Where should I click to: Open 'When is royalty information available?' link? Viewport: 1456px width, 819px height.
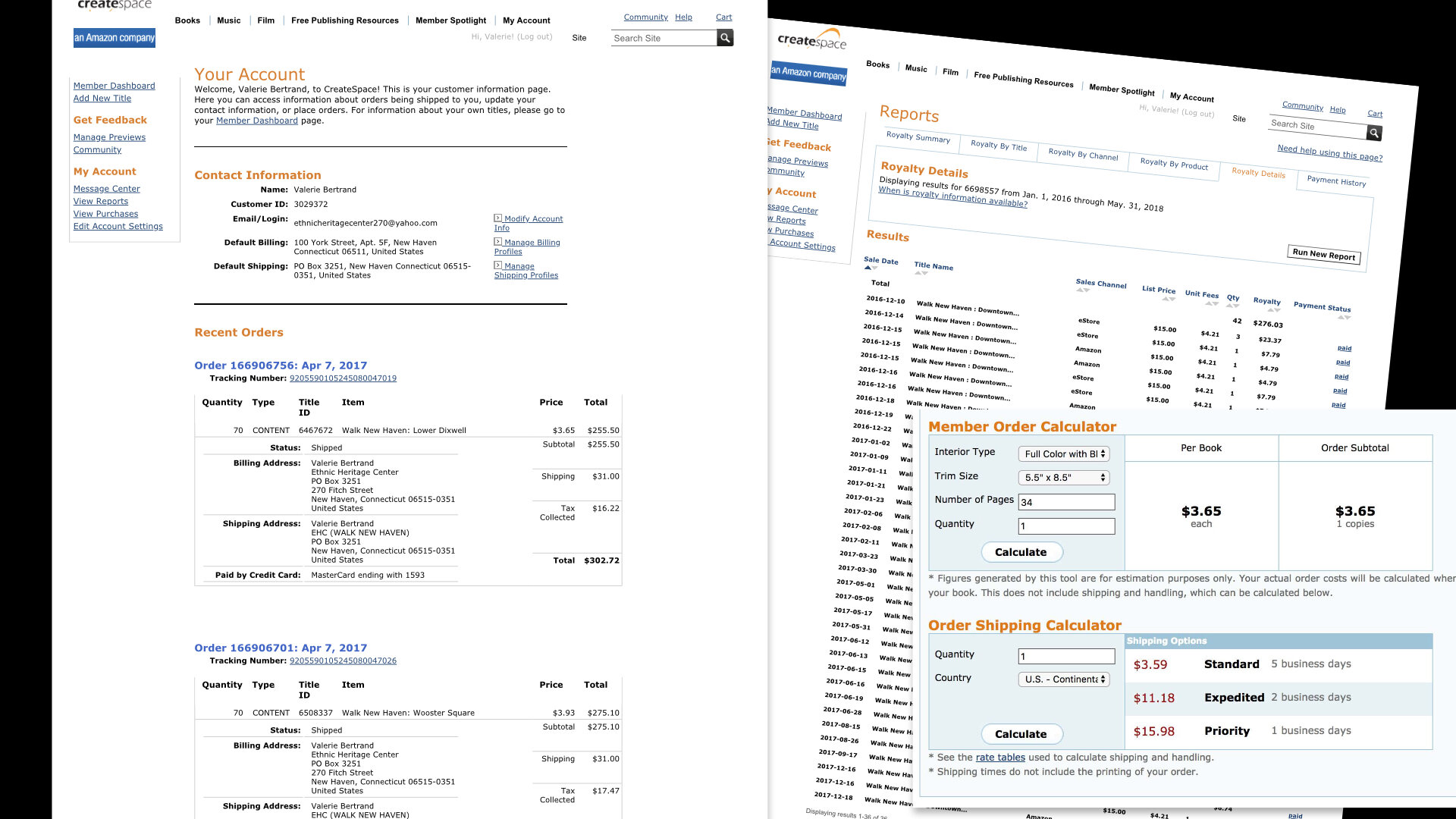[952, 197]
